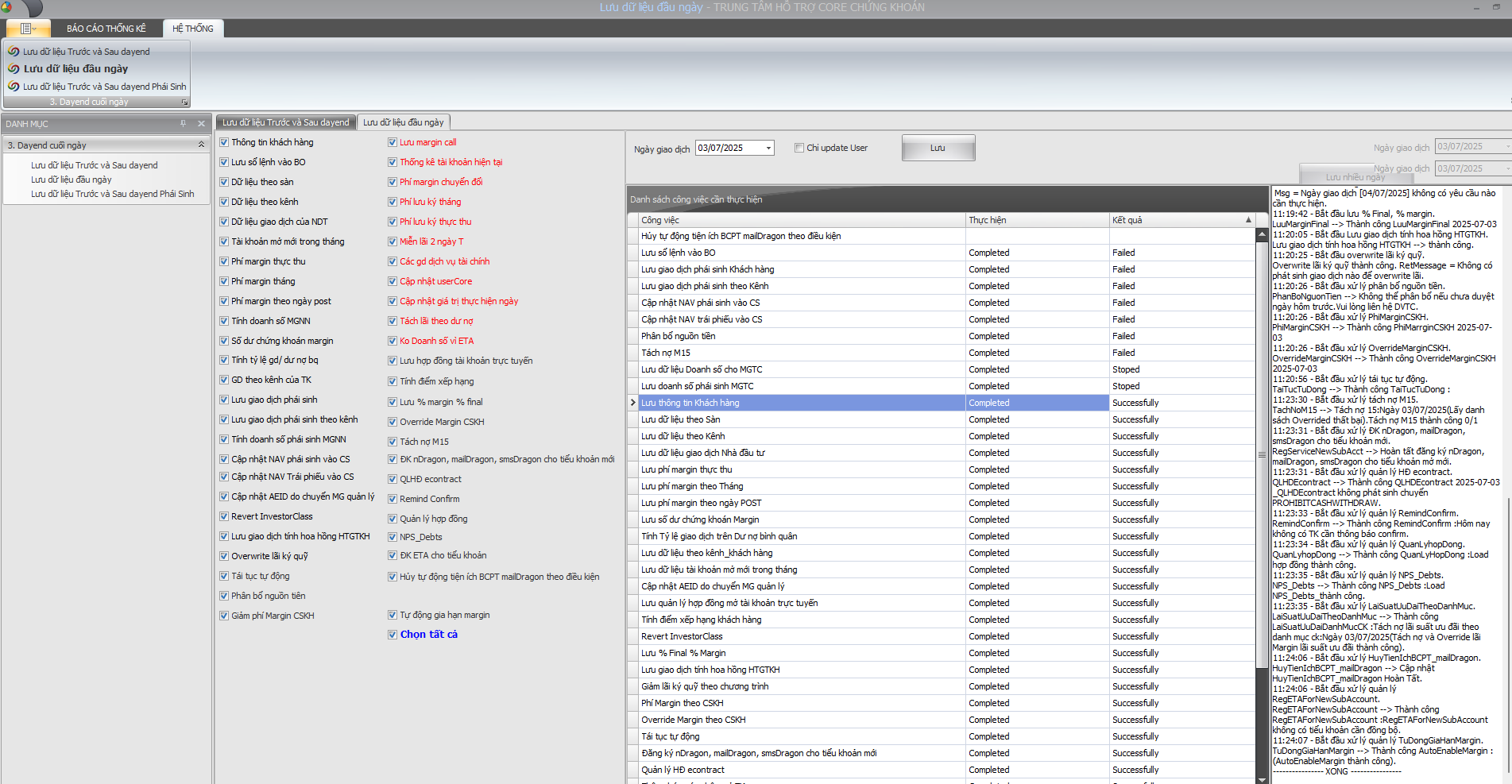Toggle 'Ko Doanh số vì ETA' checkbox
Screen dimensions: 1512x784
[393, 341]
